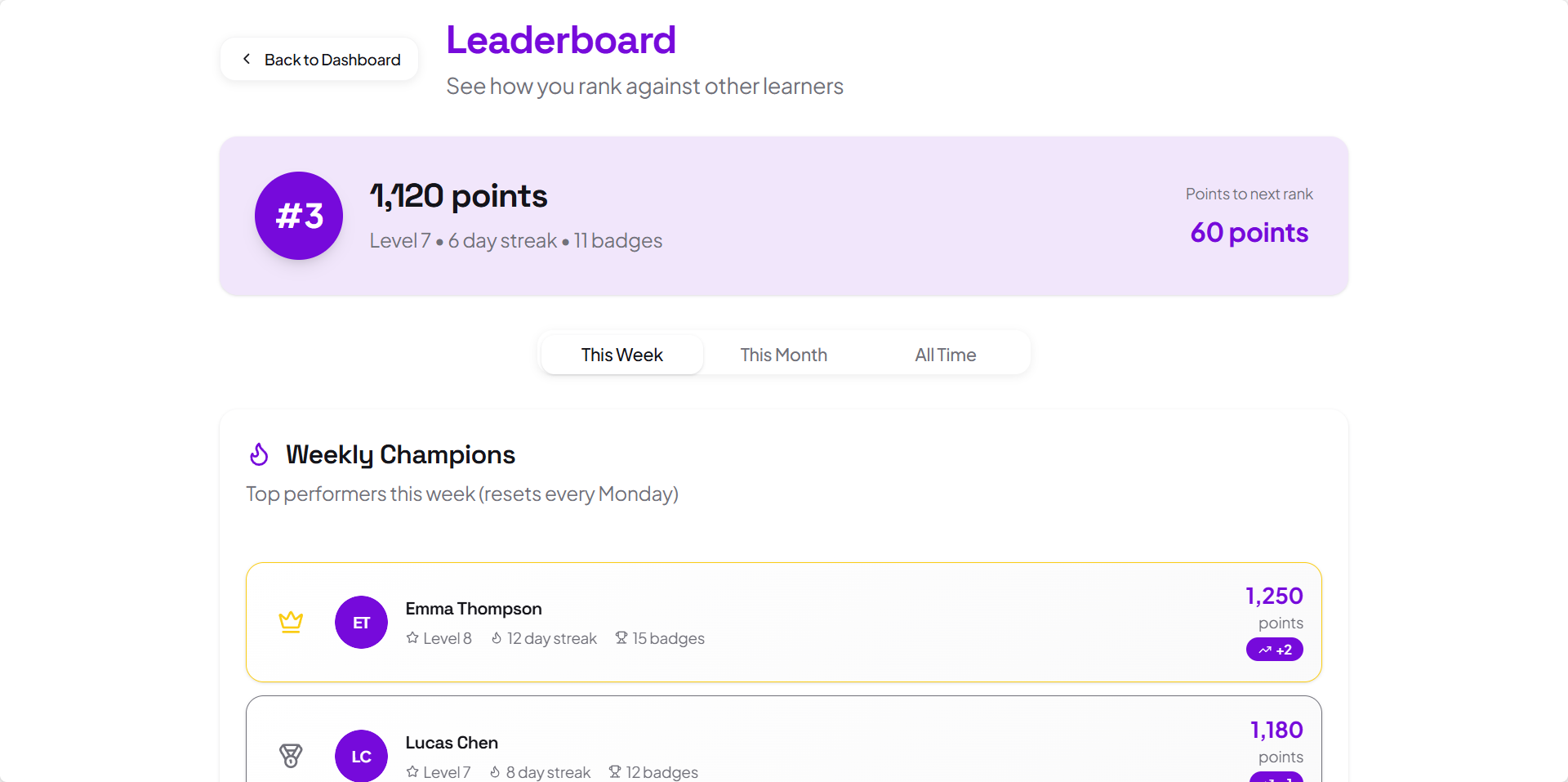Image resolution: width=1568 pixels, height=782 pixels.
Task: Open Emma Thompson's name link
Action: (x=474, y=609)
